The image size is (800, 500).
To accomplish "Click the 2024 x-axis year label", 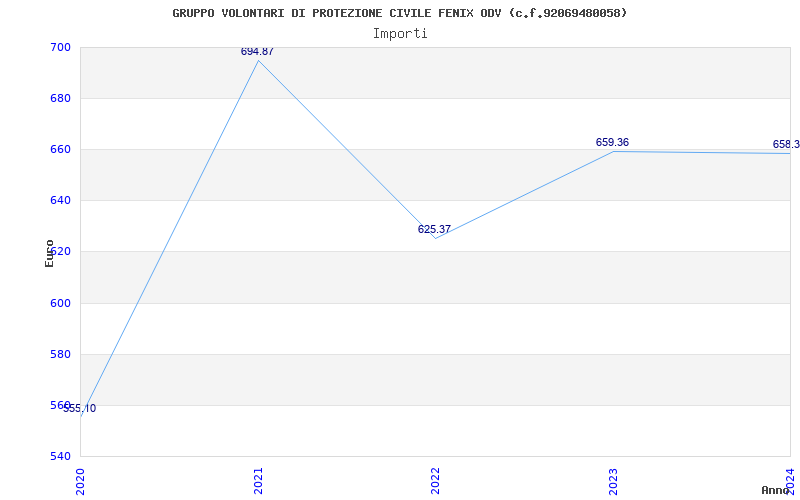I will [790, 481].
